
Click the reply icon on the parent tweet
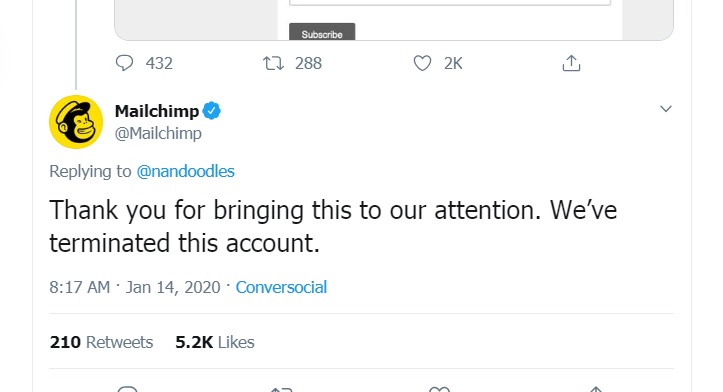click(124, 63)
